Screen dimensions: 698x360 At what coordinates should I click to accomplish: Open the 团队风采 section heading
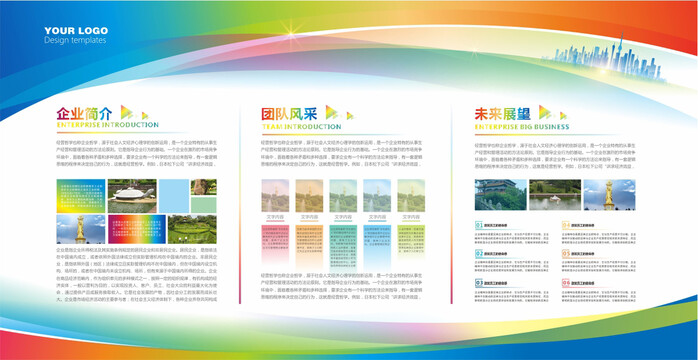coord(289,114)
